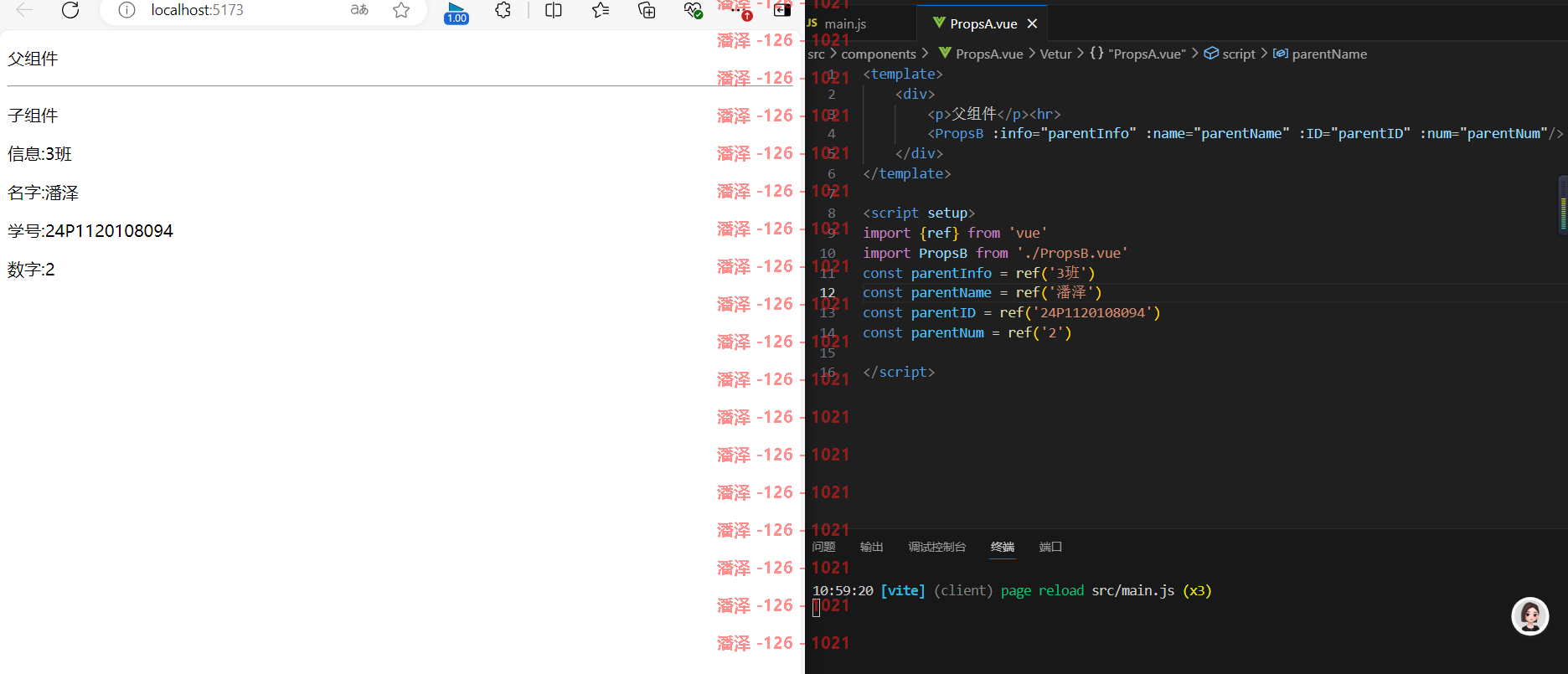Open the 问题 (Problems) panel tab
Viewport: 1568px width, 674px height.
(823, 547)
